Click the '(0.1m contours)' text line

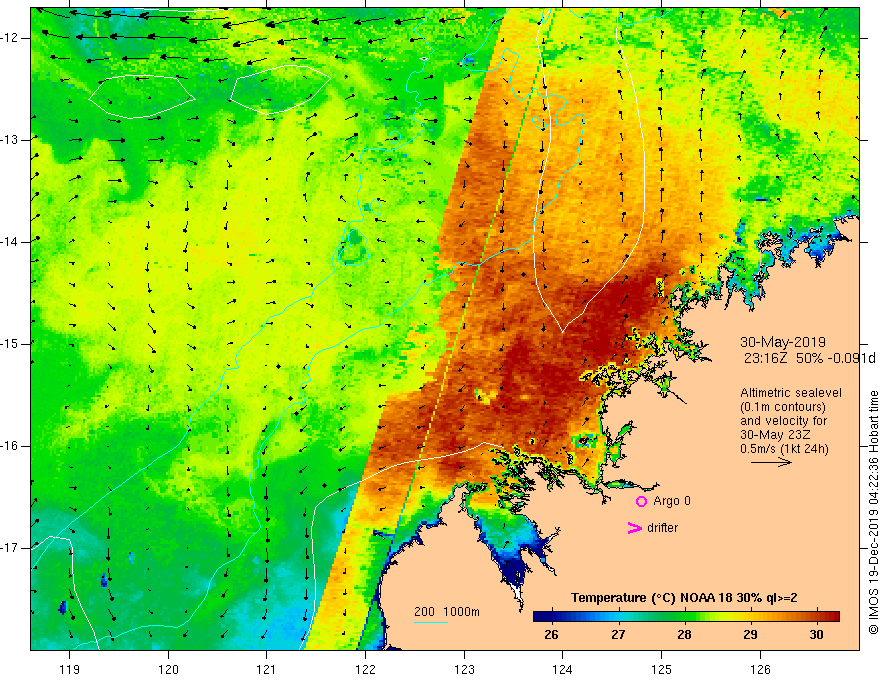tap(783, 407)
